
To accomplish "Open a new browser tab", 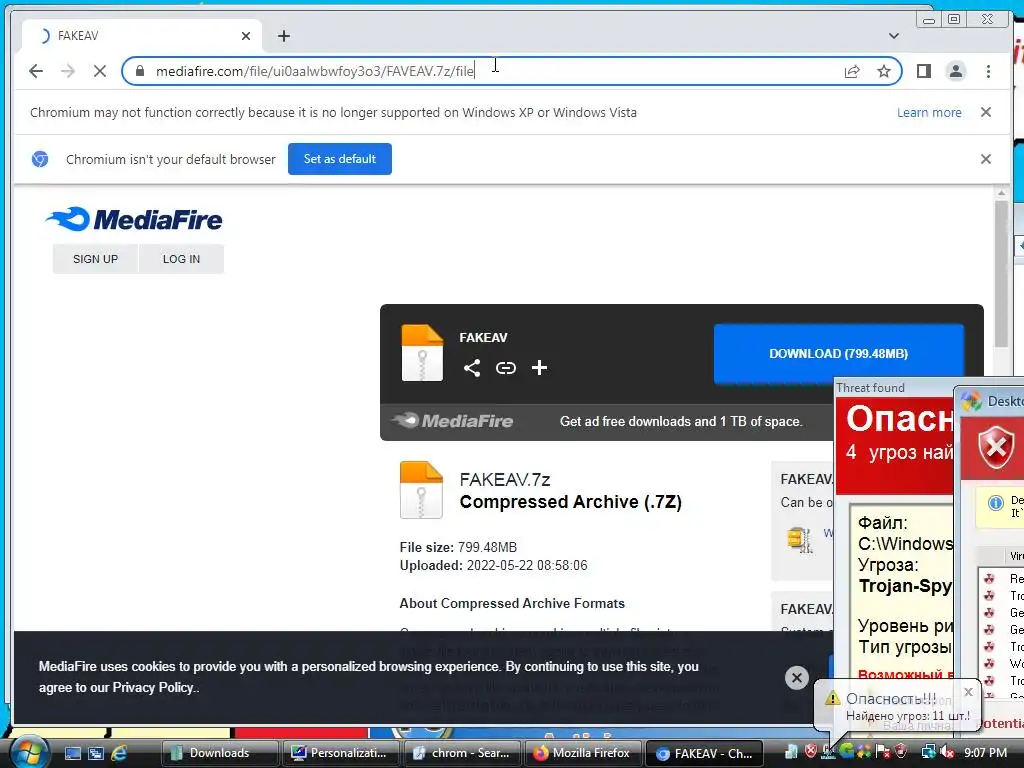I will (x=283, y=36).
